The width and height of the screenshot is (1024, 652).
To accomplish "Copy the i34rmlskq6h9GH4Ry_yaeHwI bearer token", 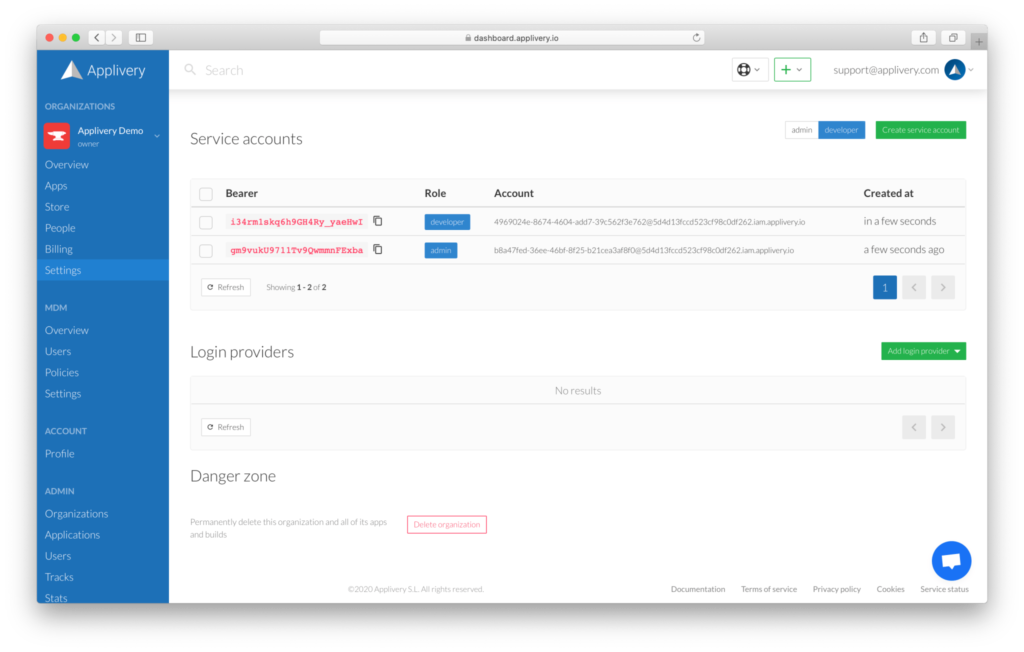I will (x=377, y=221).
